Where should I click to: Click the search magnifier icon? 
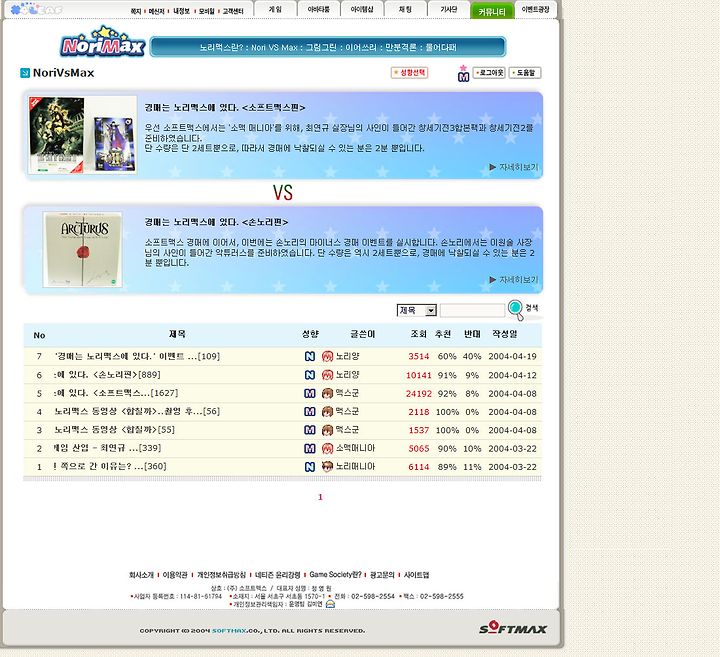coord(516,309)
